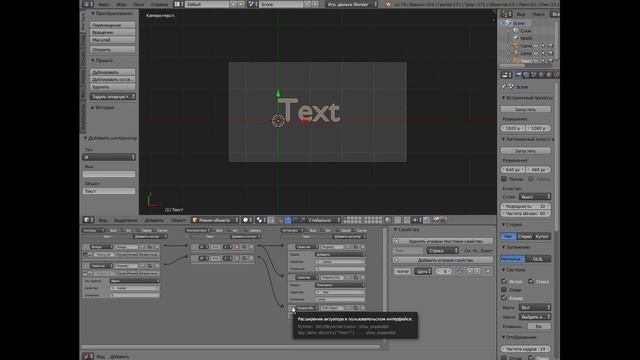Click the Default screen layout field
Image resolution: width=640 pixels, height=360 pixels.
pos(207,4)
